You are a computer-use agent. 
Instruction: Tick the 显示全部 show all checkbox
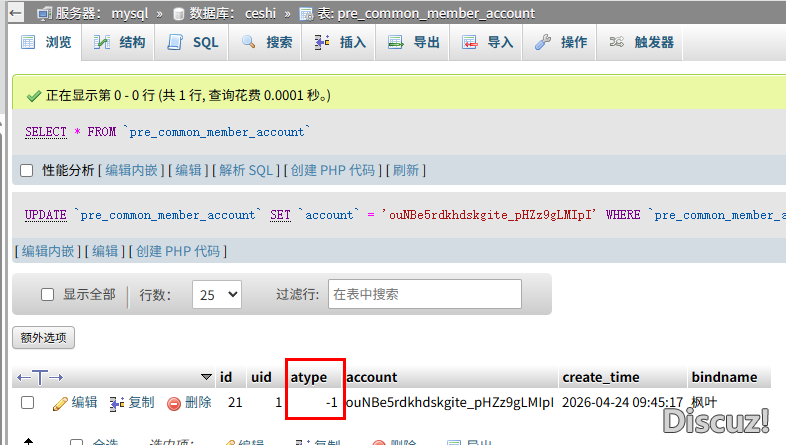click(x=47, y=295)
